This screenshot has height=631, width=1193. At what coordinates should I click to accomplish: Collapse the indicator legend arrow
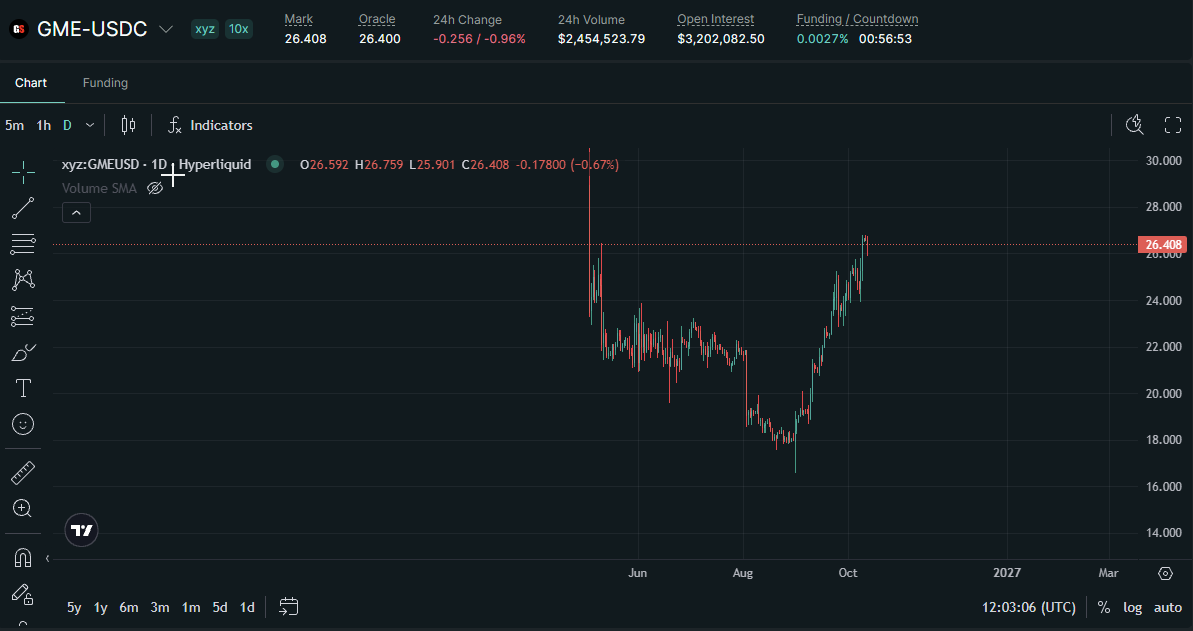pos(76,213)
